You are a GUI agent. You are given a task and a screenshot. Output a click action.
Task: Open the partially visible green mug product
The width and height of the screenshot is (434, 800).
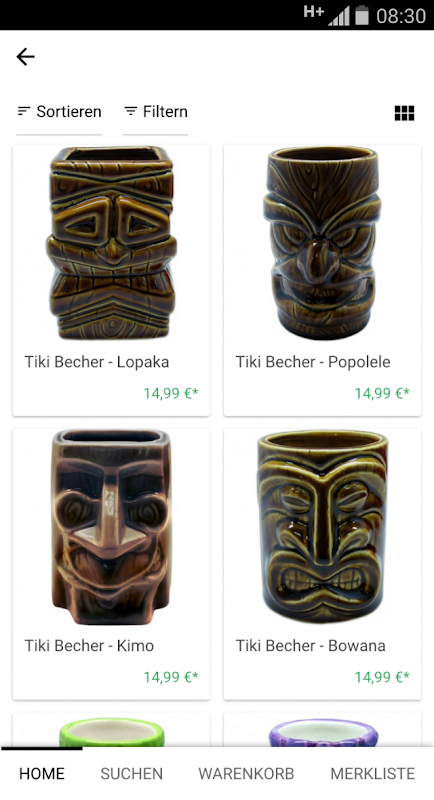[111, 730]
